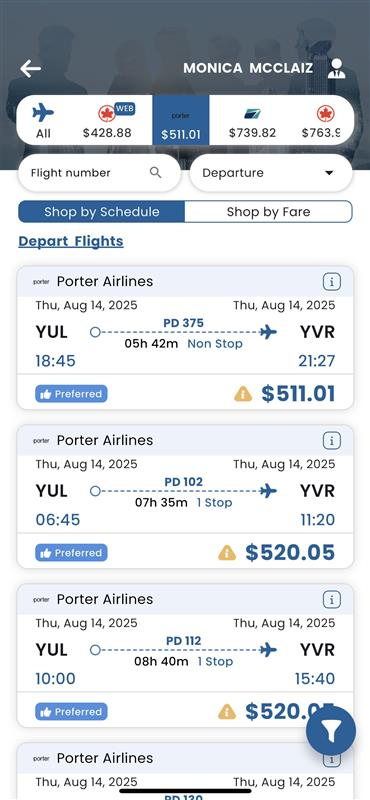Choose the $739.82 airline tab
This screenshot has width=370, height=800.
click(x=252, y=120)
